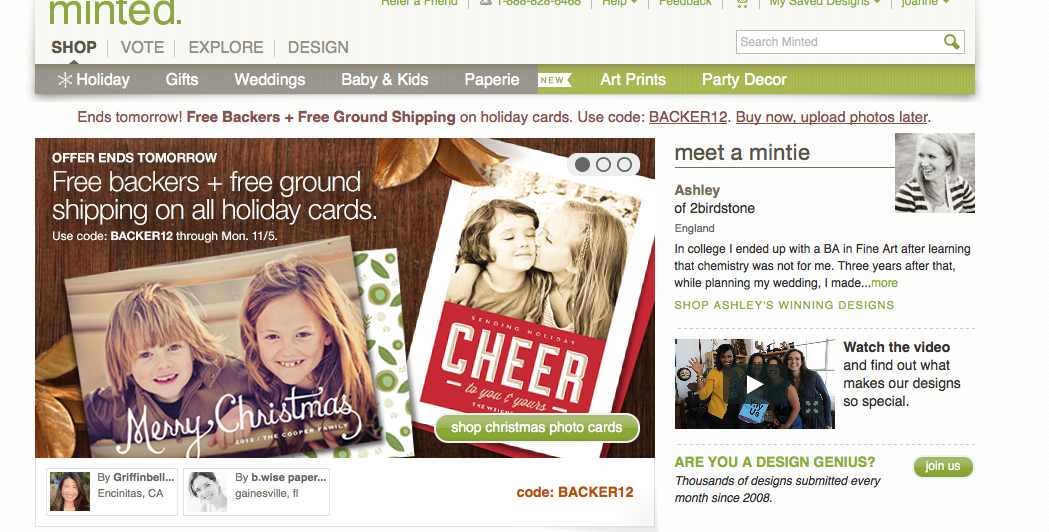Click shop christmas photo cards button
Viewport: 1049px width, 532px height.
tap(537, 428)
